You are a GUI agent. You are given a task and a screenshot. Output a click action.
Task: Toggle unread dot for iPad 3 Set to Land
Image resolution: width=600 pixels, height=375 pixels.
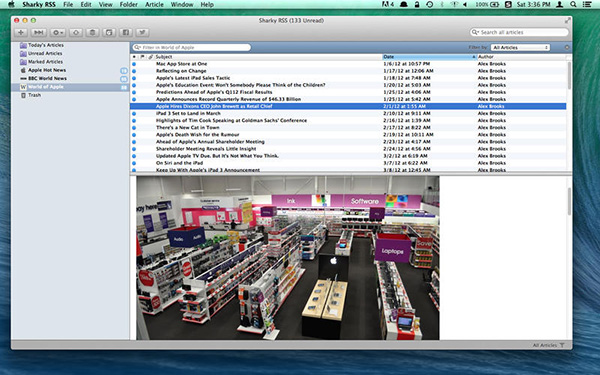(x=134, y=114)
